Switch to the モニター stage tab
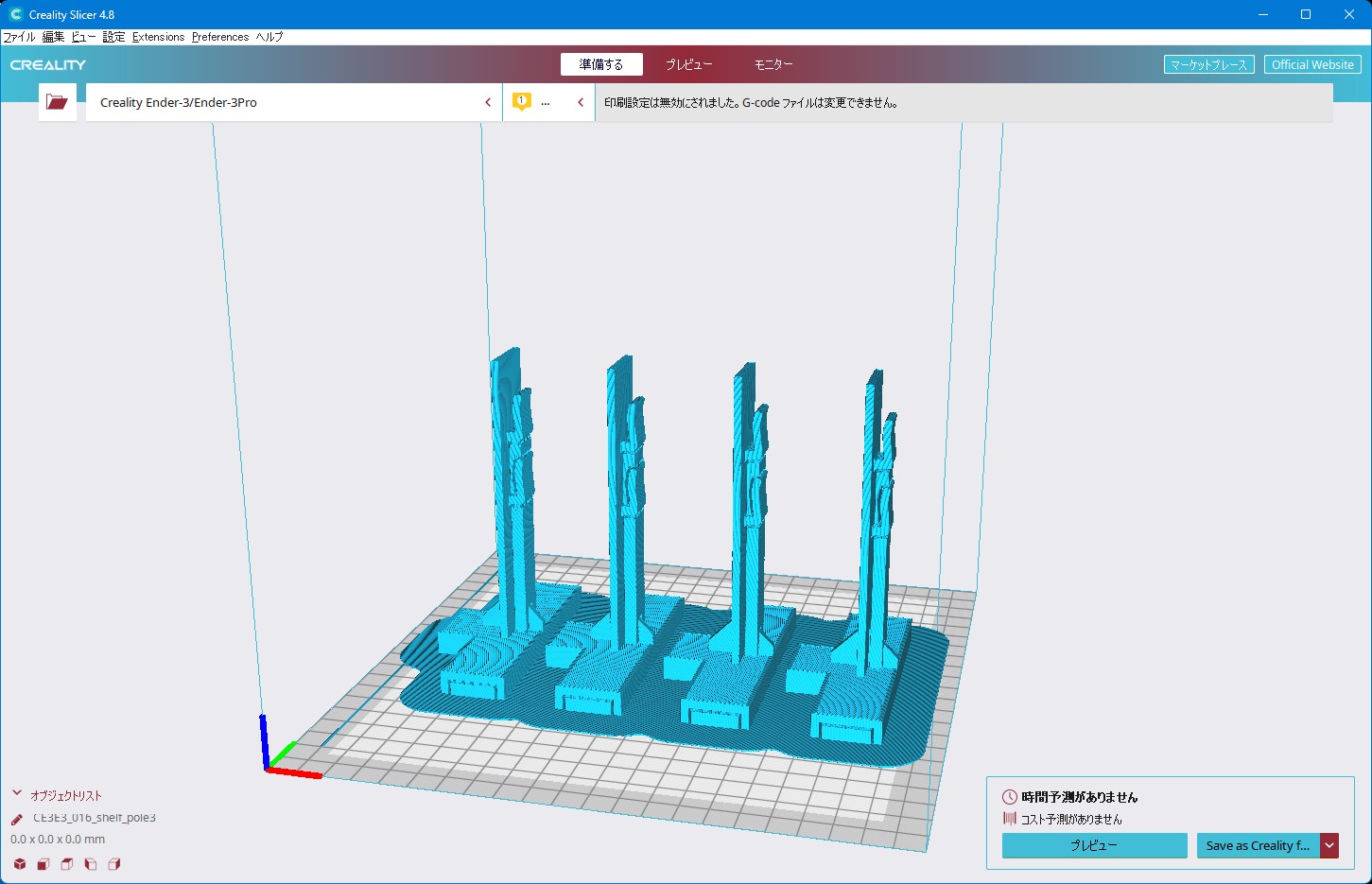The width and height of the screenshot is (1372, 884). pyautogui.click(x=773, y=64)
